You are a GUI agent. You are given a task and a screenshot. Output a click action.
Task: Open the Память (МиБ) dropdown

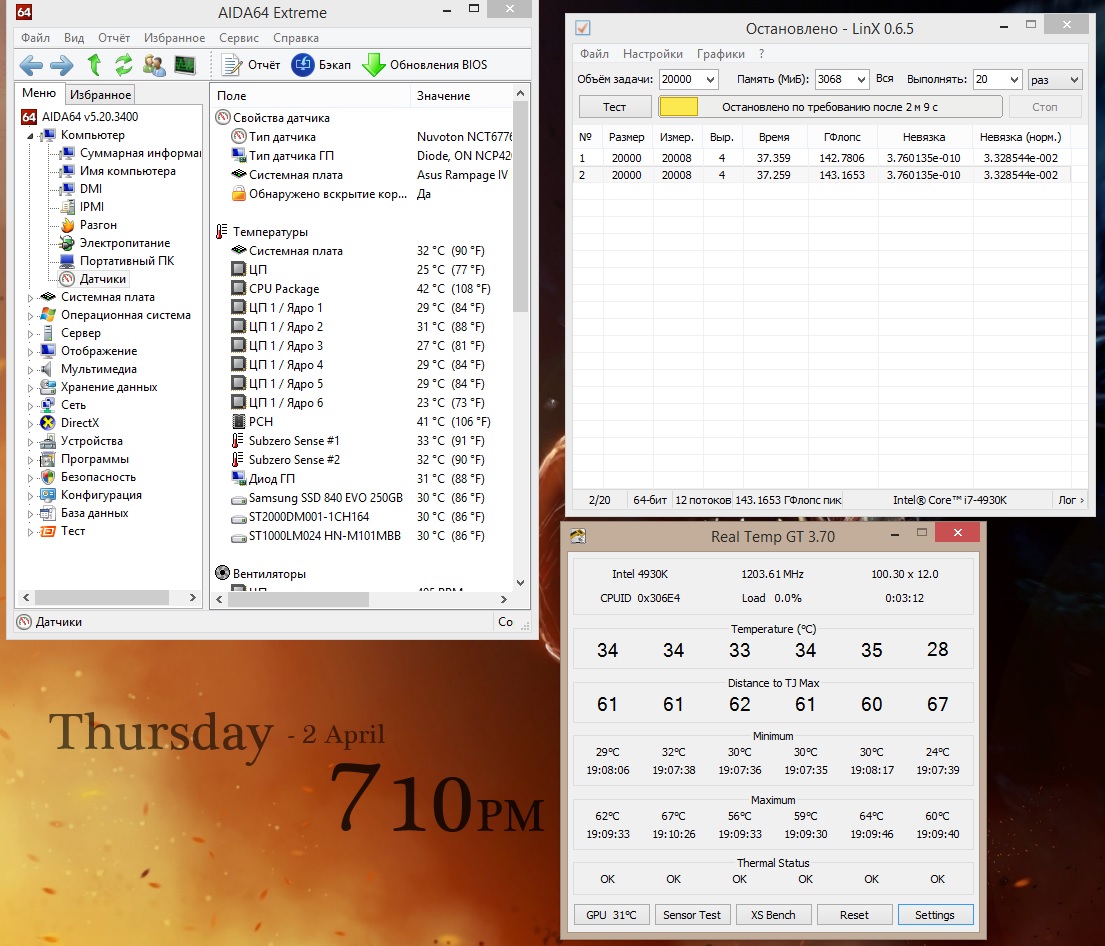point(860,80)
